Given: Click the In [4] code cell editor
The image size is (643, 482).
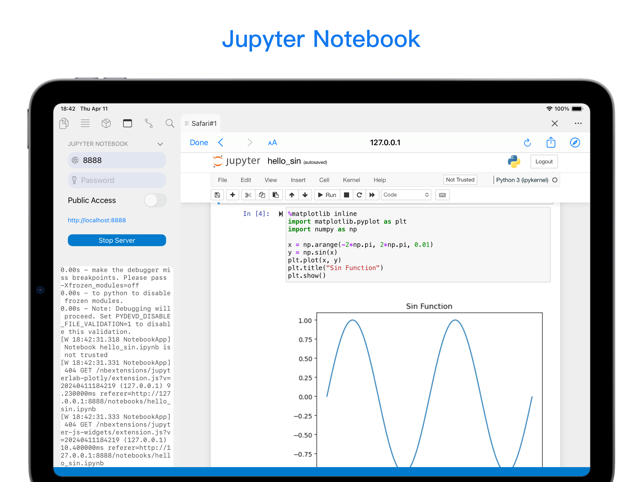Looking at the screenshot, I should point(418,244).
